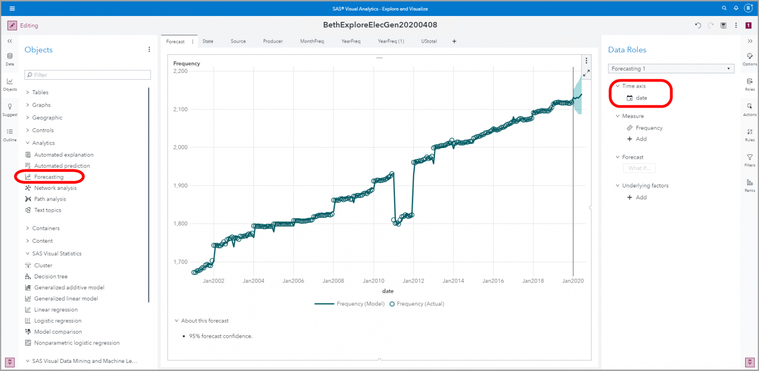Collapse the SAS Visual Statistics group
The height and width of the screenshot is (371, 759).
coord(28,253)
